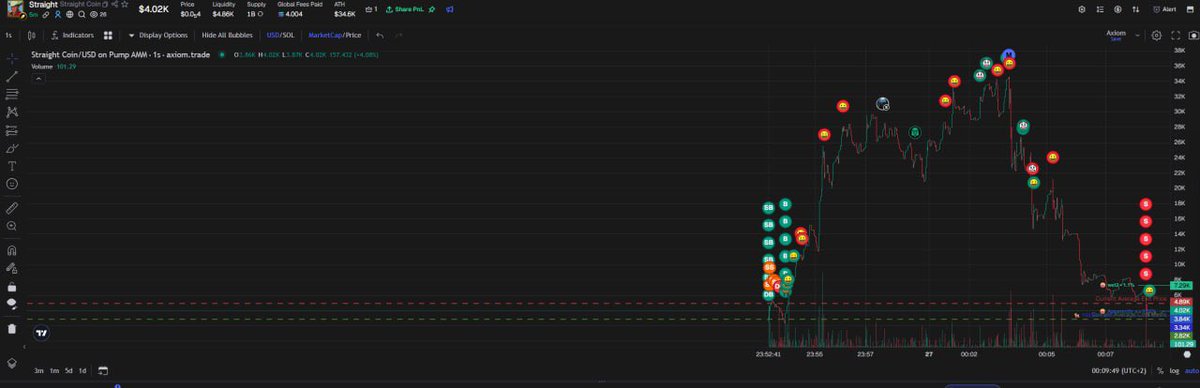1200x388 pixels.
Task: Click the TradingView logo badge
Action: click(x=41, y=333)
